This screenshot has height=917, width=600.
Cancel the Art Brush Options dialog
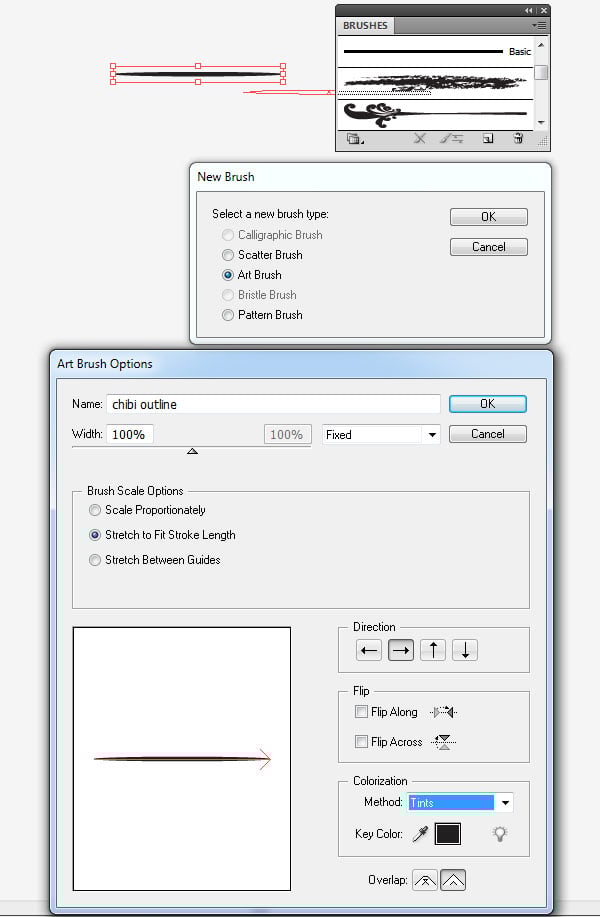[488, 434]
